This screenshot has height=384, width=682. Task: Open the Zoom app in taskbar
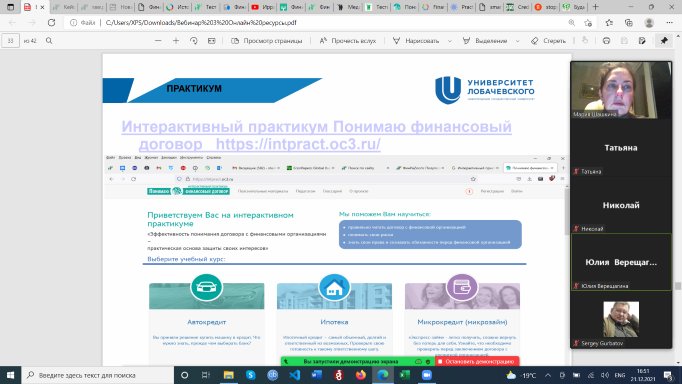coord(427,375)
